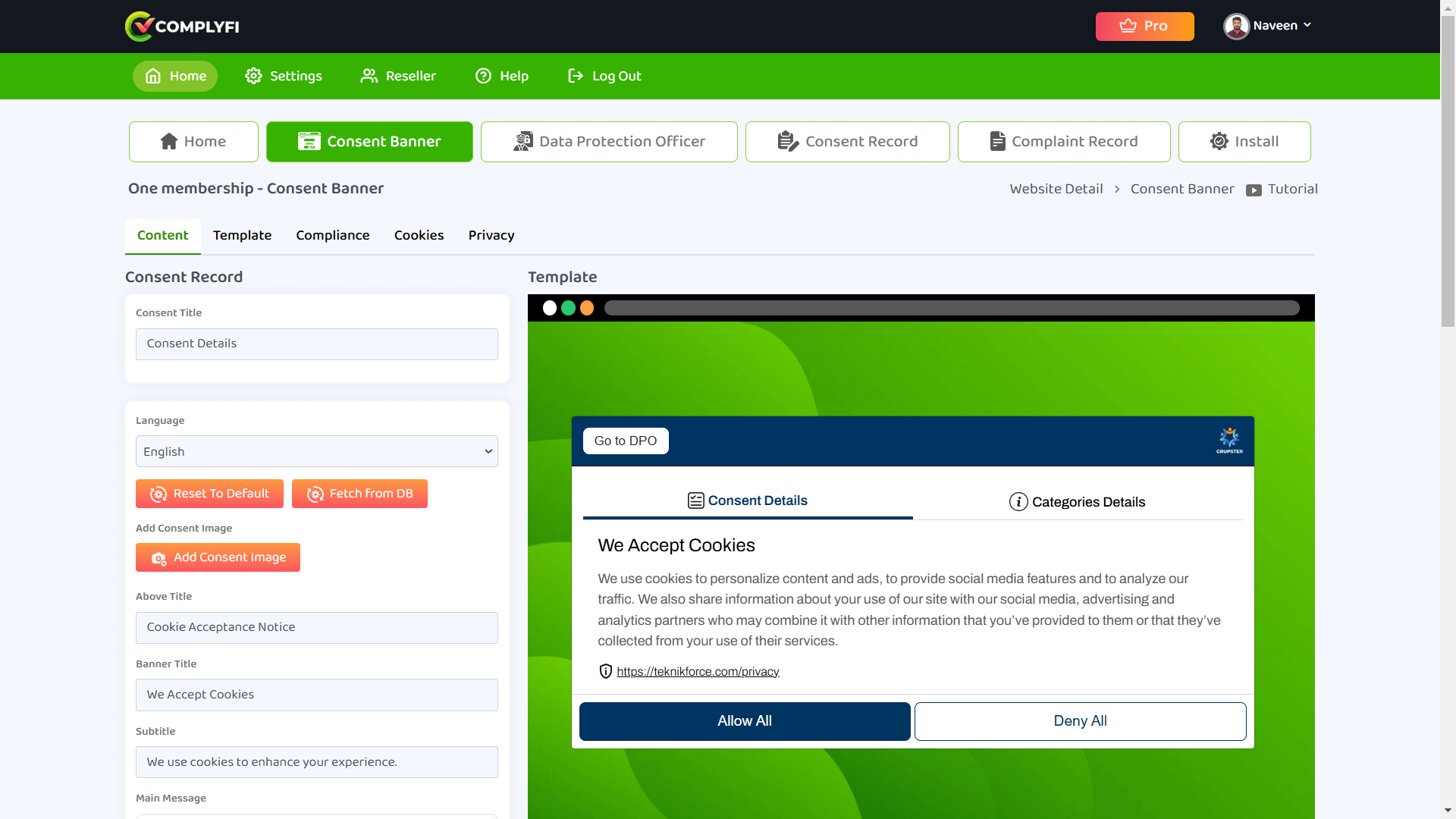Open the Reseller menu item

point(398,76)
